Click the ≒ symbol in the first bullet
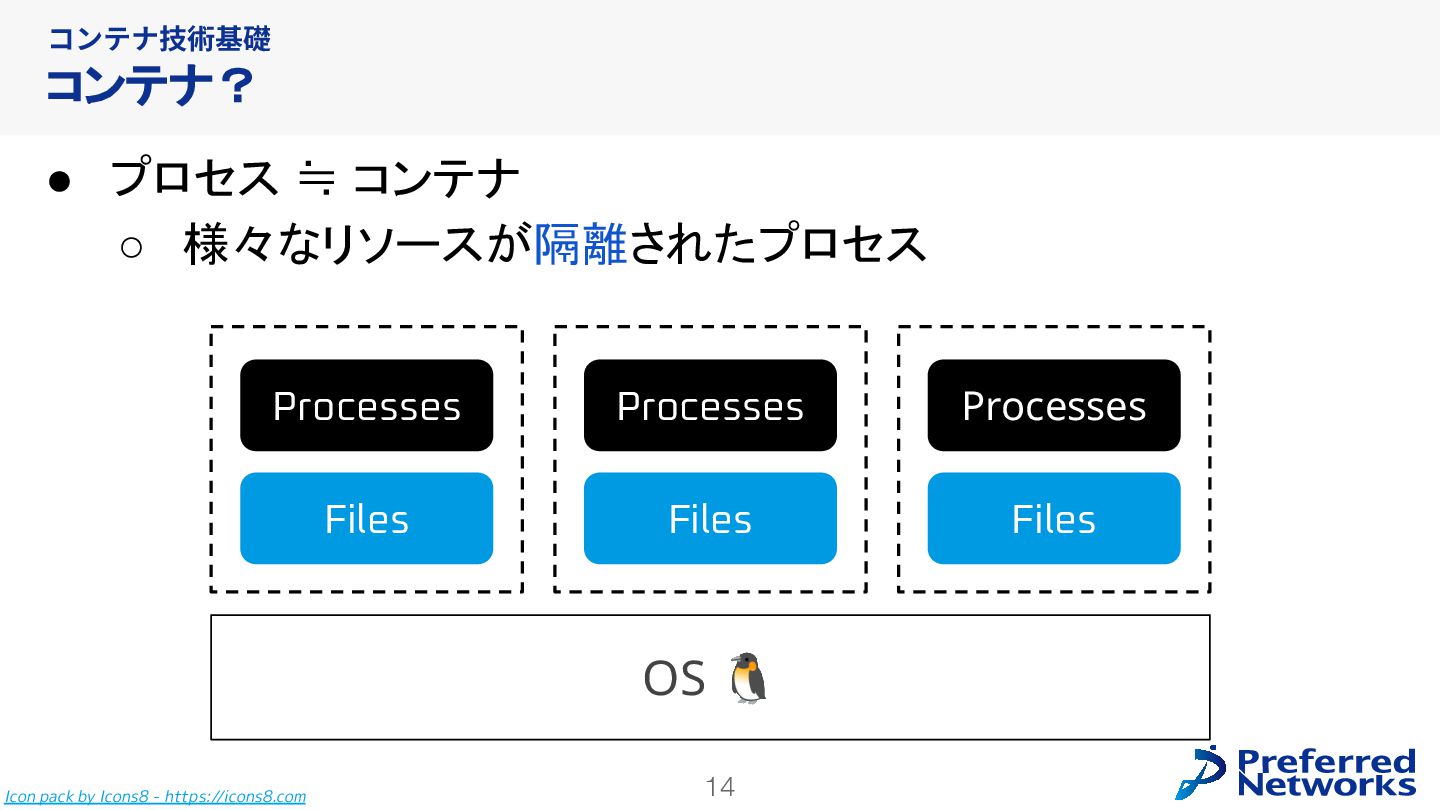 click(314, 180)
